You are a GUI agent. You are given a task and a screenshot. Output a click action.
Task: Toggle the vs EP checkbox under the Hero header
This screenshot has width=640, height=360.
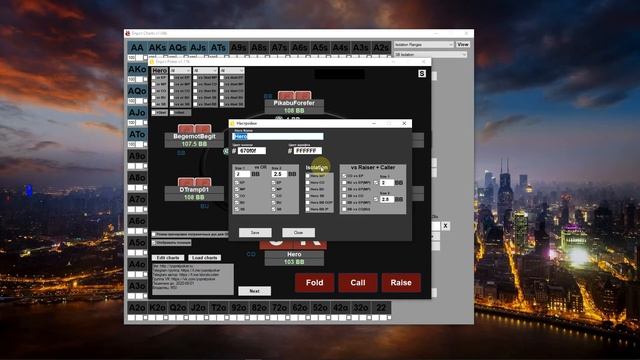click(153, 78)
